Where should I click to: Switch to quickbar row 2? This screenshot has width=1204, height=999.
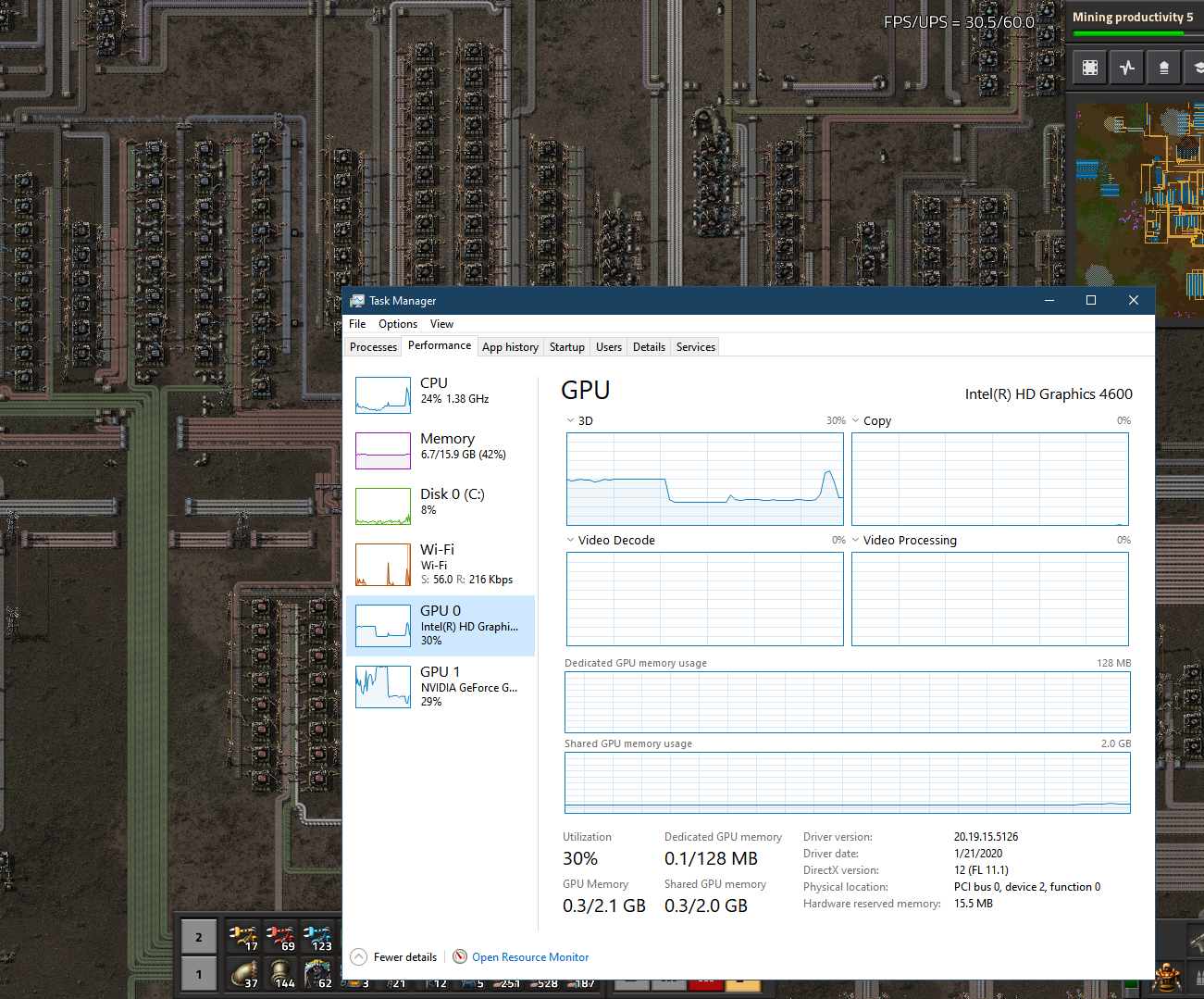[x=199, y=937]
